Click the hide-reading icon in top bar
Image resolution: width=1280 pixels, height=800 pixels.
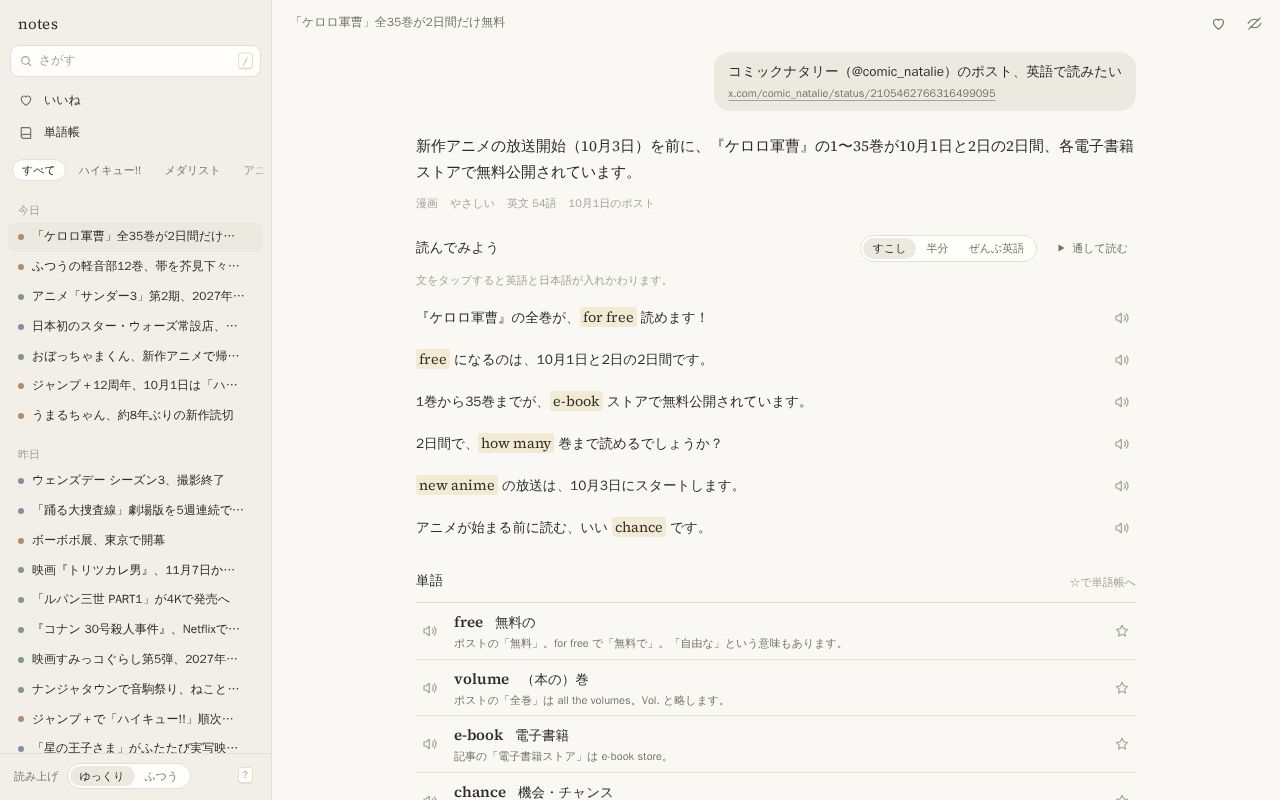click(1254, 24)
